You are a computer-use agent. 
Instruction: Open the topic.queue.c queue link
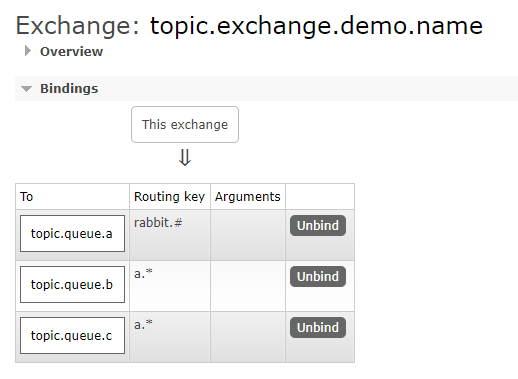pyautogui.click(x=72, y=335)
